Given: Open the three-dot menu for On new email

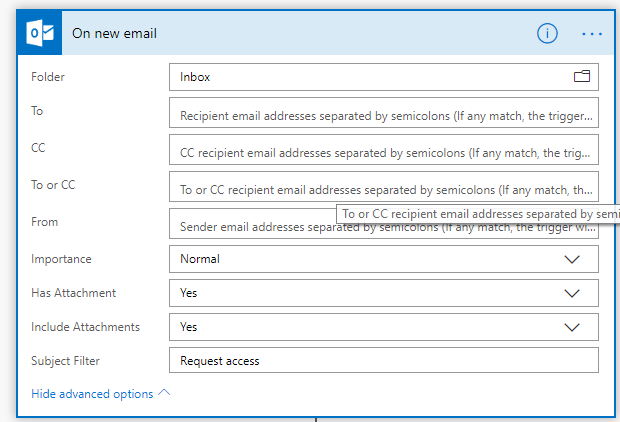Looking at the screenshot, I should [592, 33].
